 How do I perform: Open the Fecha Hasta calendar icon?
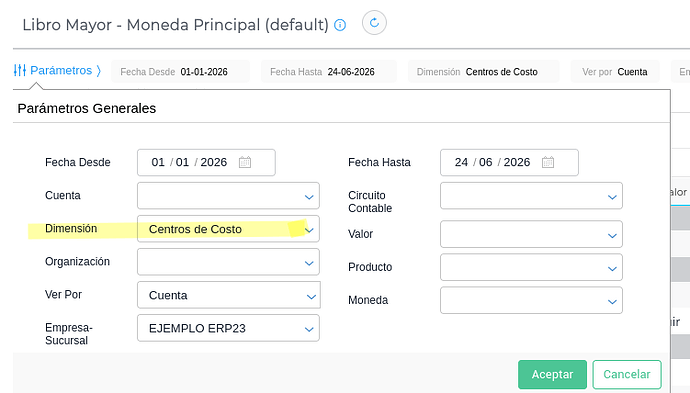point(548,162)
